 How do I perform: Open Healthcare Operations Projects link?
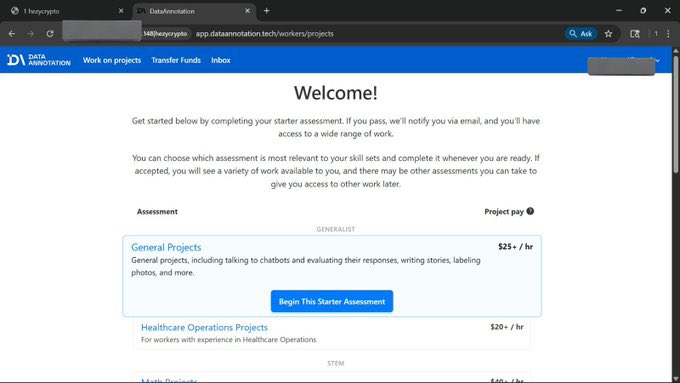pos(204,327)
